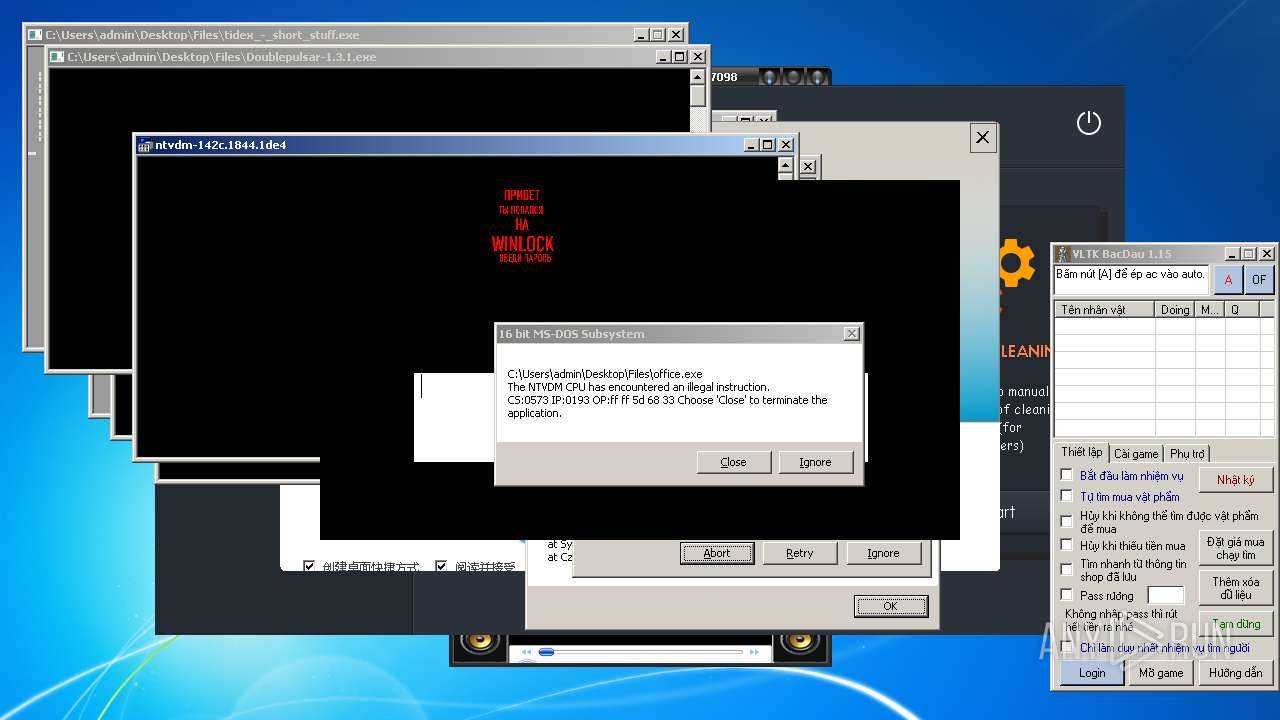Click the 'Hướng dẫn' button
This screenshot has height=720, width=1280.
[1235, 673]
